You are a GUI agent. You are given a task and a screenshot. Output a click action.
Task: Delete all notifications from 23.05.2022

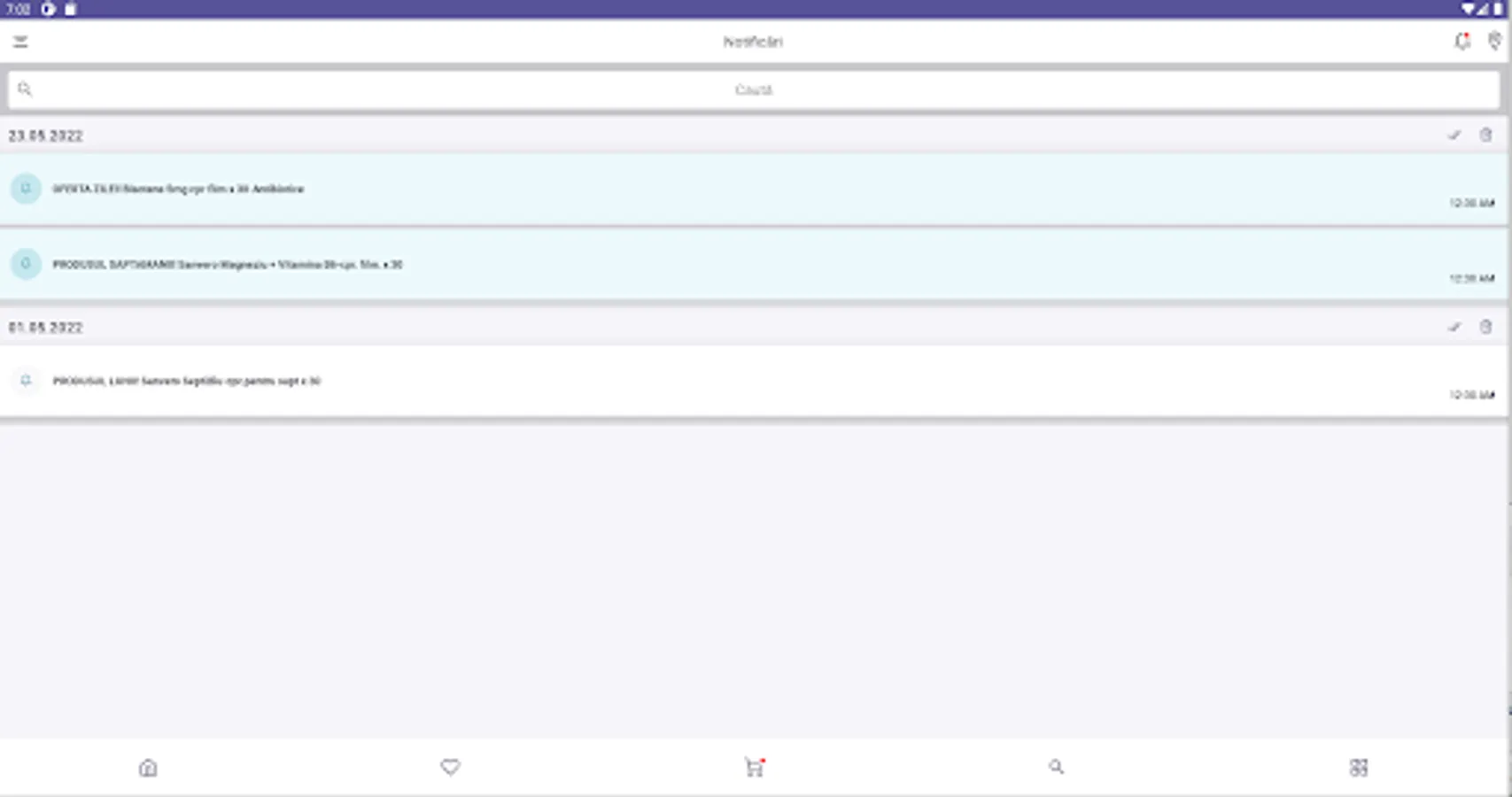point(1486,135)
